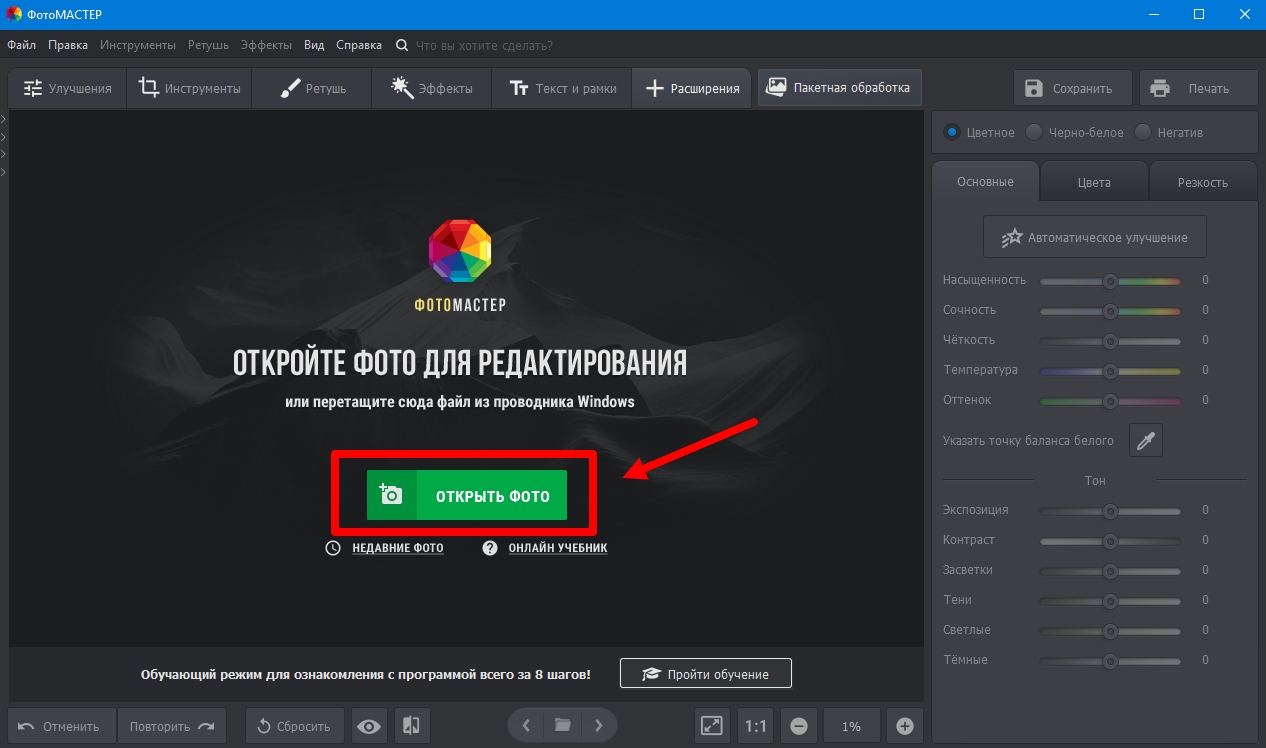This screenshot has height=748, width=1266.
Task: Select Черно-белое color mode
Action: pyautogui.click(x=1075, y=132)
